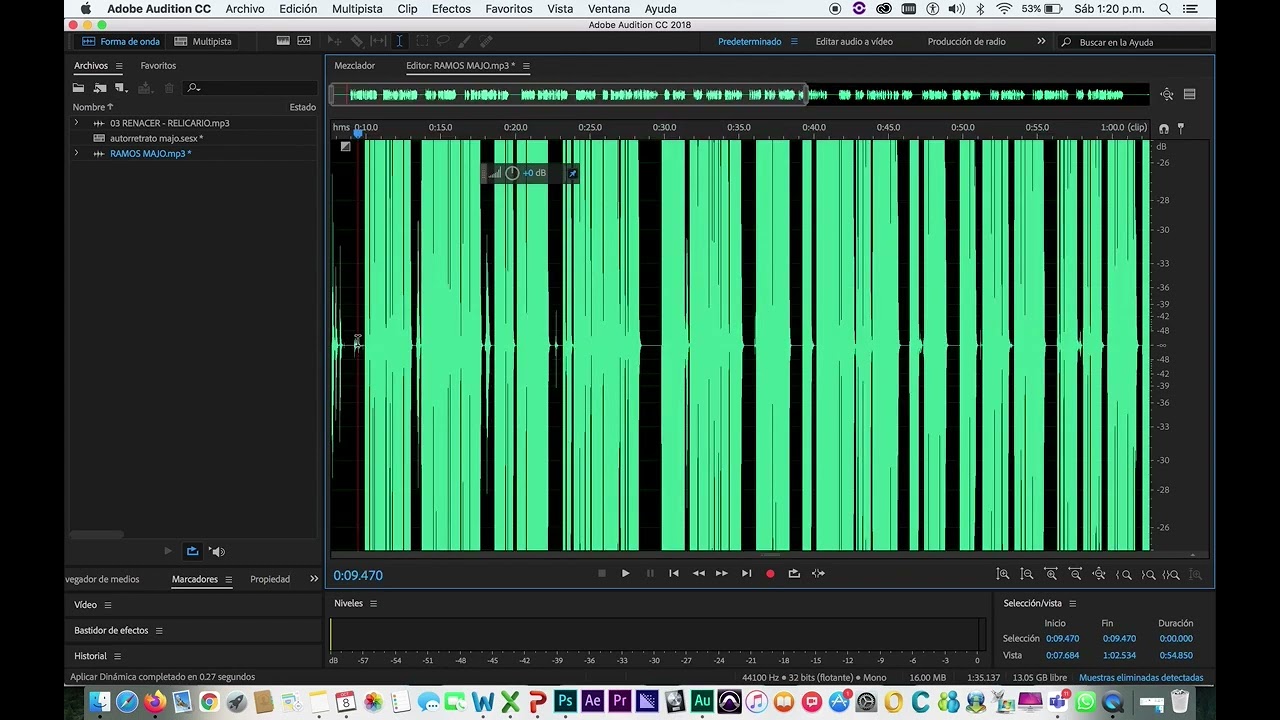The image size is (1280, 720).
Task: Show the spectral frequency display
Action: click(283, 41)
